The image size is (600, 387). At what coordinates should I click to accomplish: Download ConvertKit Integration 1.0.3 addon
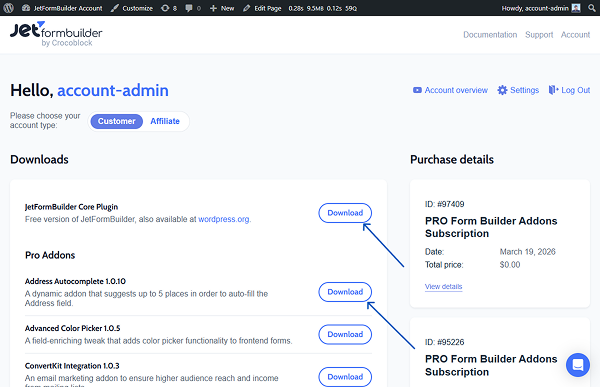coord(345,377)
